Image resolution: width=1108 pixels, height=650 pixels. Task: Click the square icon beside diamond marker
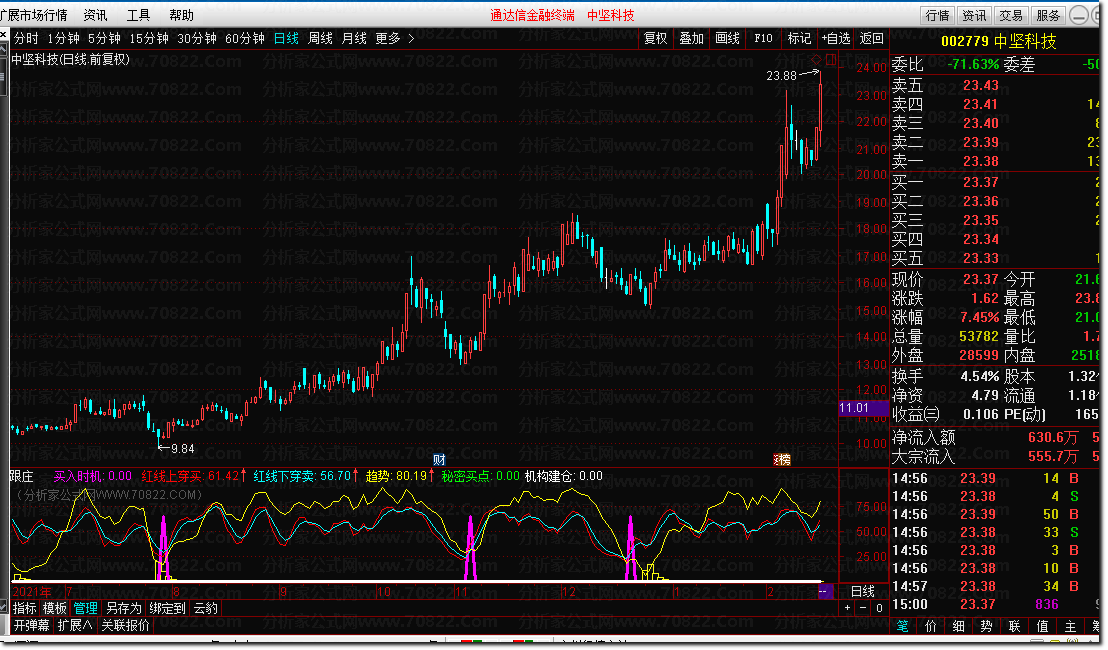point(830,59)
